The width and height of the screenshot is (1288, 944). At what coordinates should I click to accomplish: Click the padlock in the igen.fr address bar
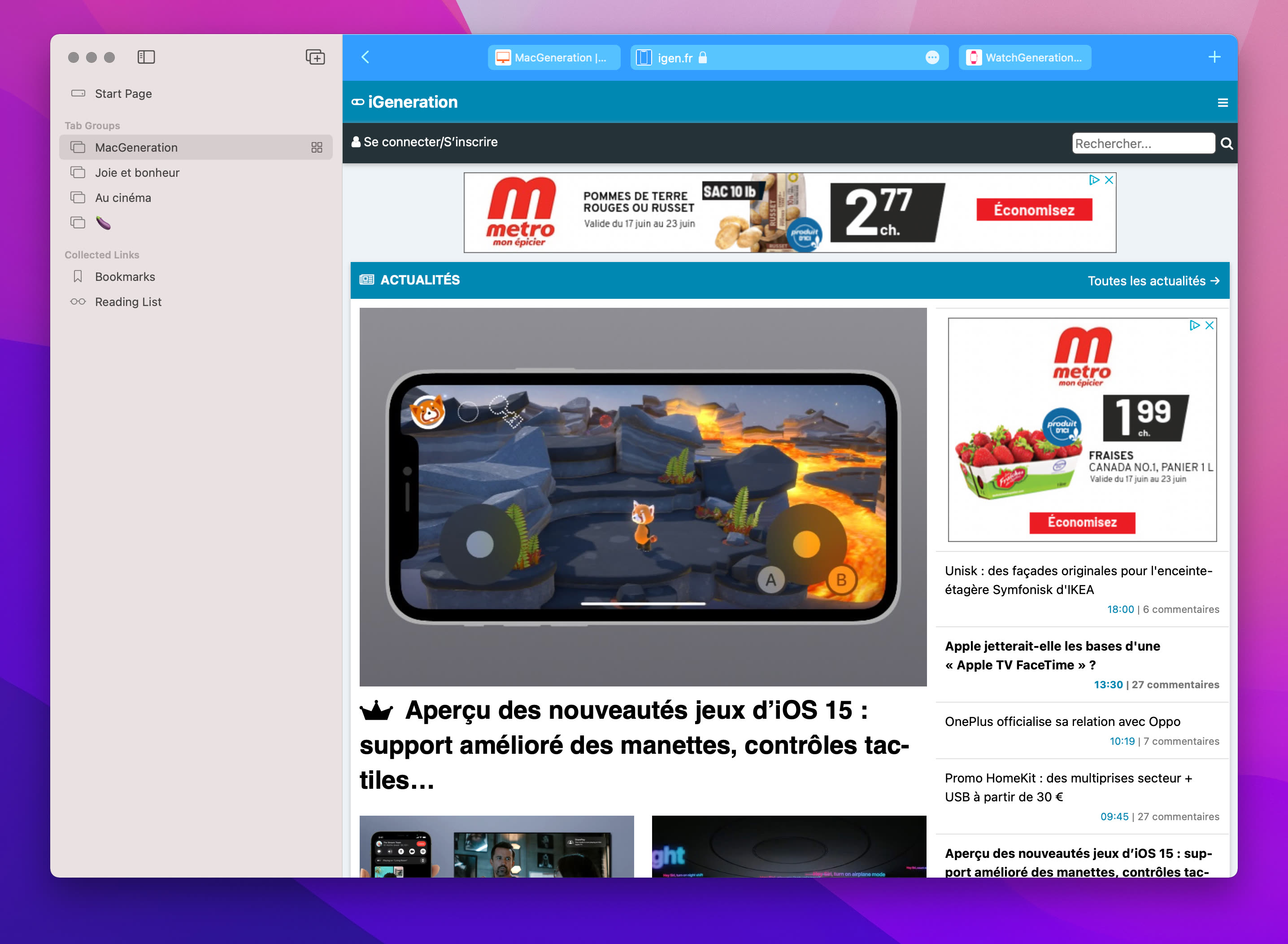[703, 58]
